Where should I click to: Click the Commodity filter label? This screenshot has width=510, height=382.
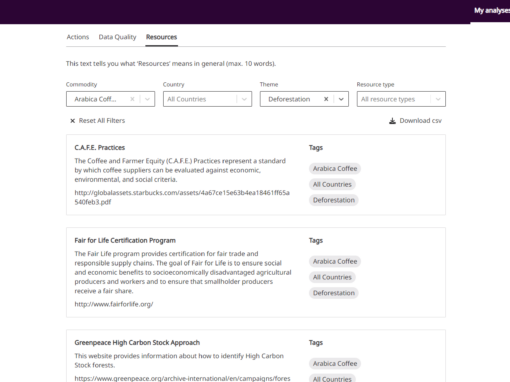coord(81,84)
